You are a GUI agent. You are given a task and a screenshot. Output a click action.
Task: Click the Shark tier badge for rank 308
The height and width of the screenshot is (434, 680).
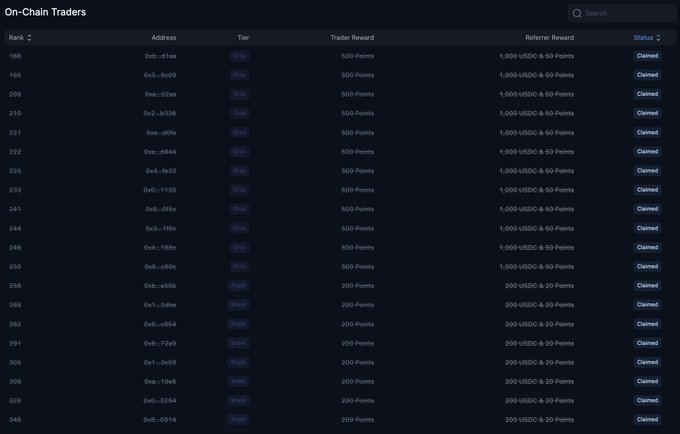pyautogui.click(x=238, y=382)
